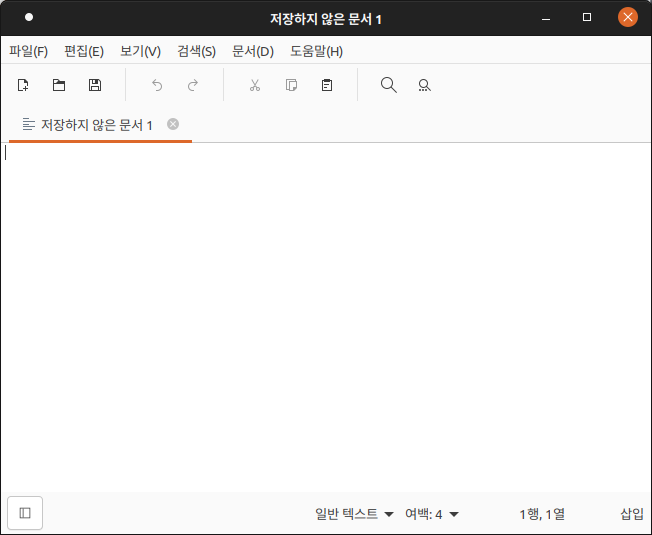652x535 pixels.
Task: Click the Open File folder icon
Action: coord(59,85)
